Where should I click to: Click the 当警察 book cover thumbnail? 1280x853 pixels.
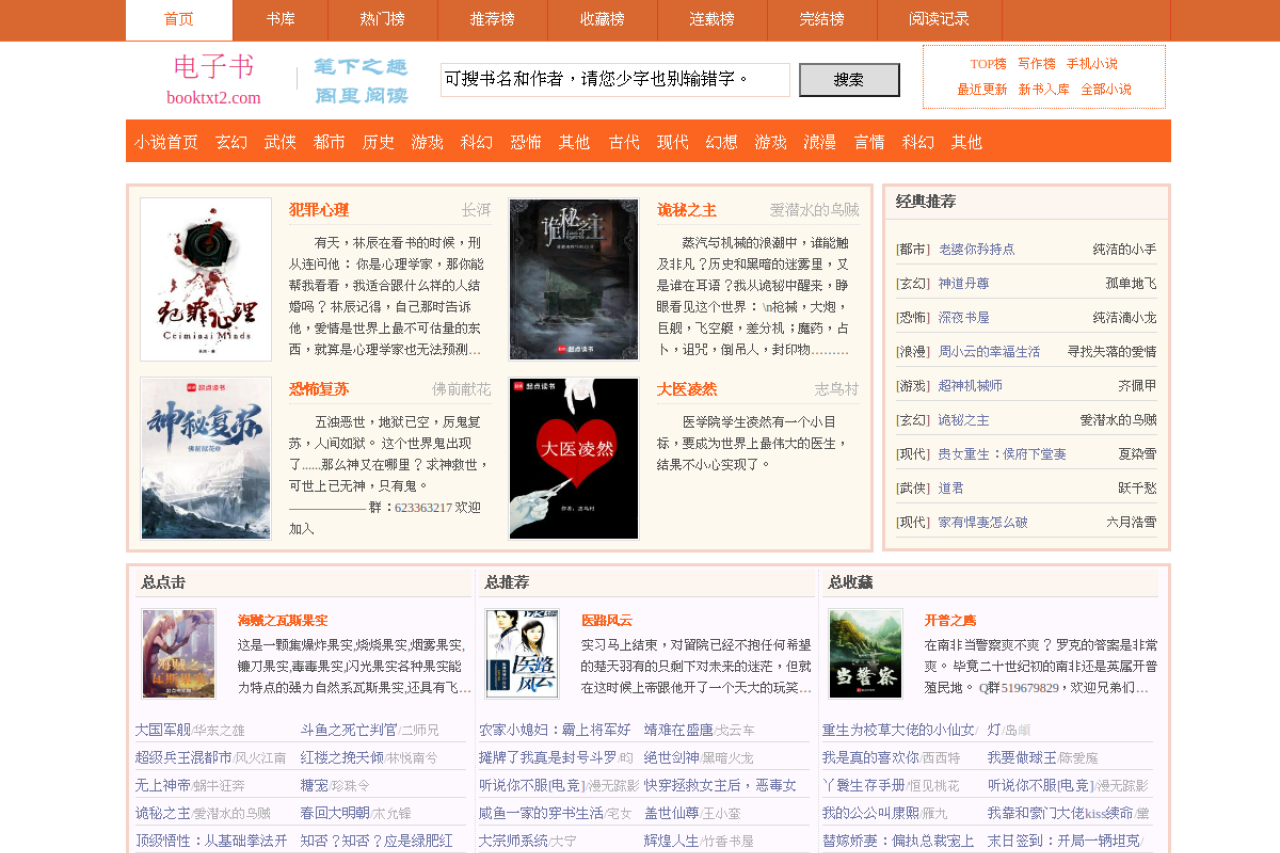(866, 653)
